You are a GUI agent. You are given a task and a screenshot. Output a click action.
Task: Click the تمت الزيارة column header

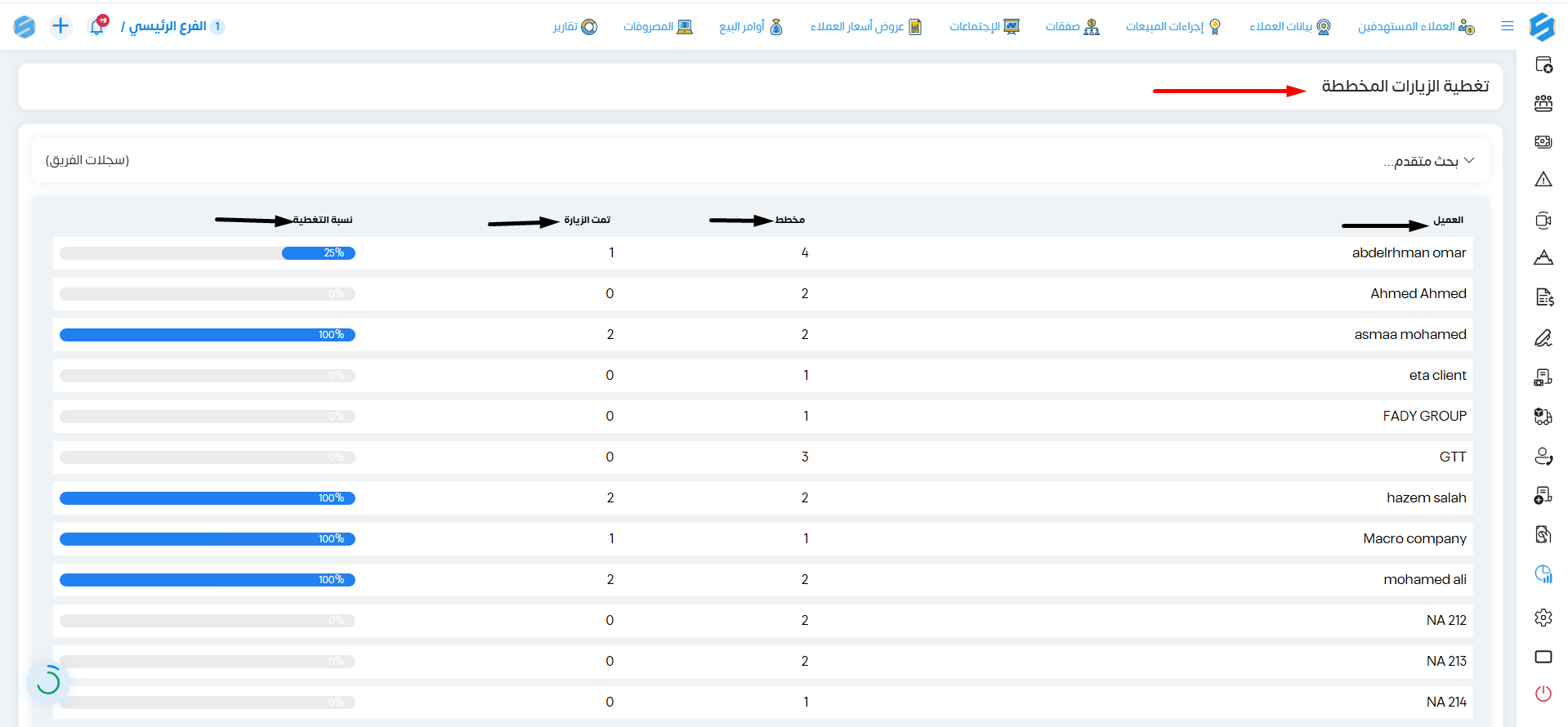[587, 220]
